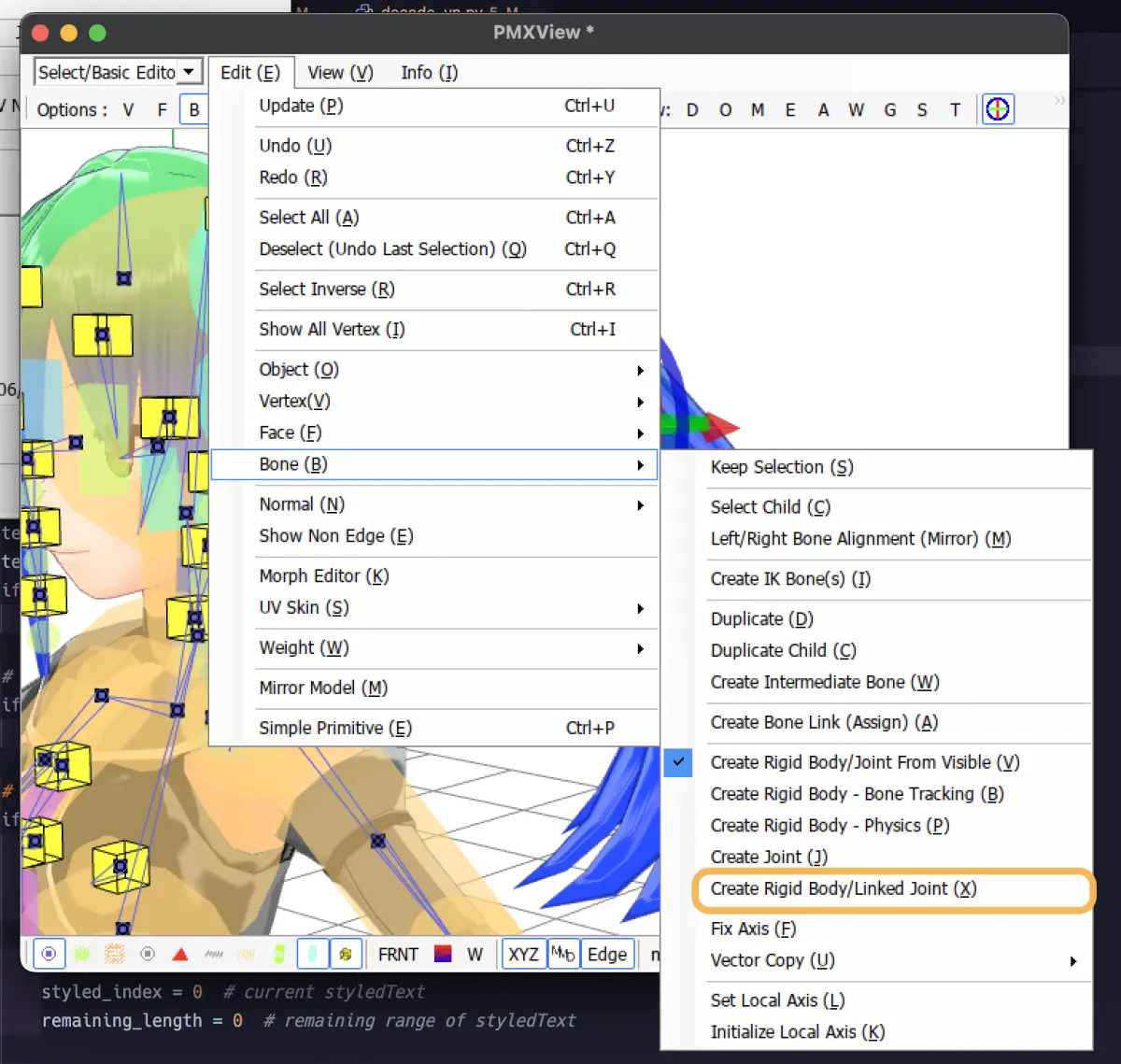This screenshot has width=1121, height=1064.
Task: Choose Select Inverse (R)
Action: pyautogui.click(x=434, y=290)
